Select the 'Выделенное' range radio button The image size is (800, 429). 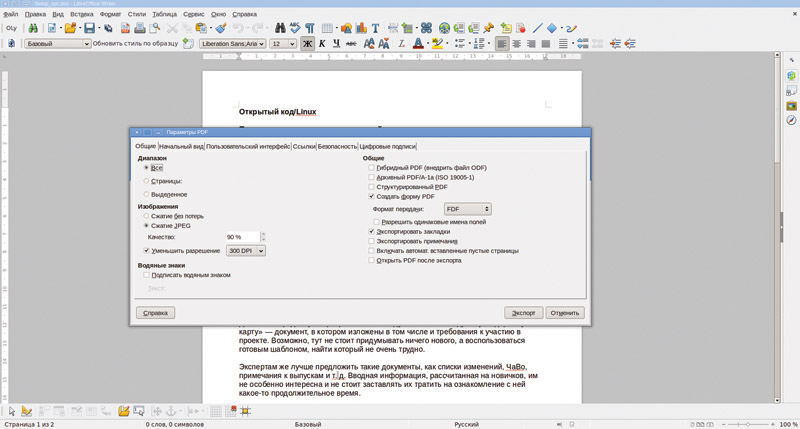click(146, 194)
